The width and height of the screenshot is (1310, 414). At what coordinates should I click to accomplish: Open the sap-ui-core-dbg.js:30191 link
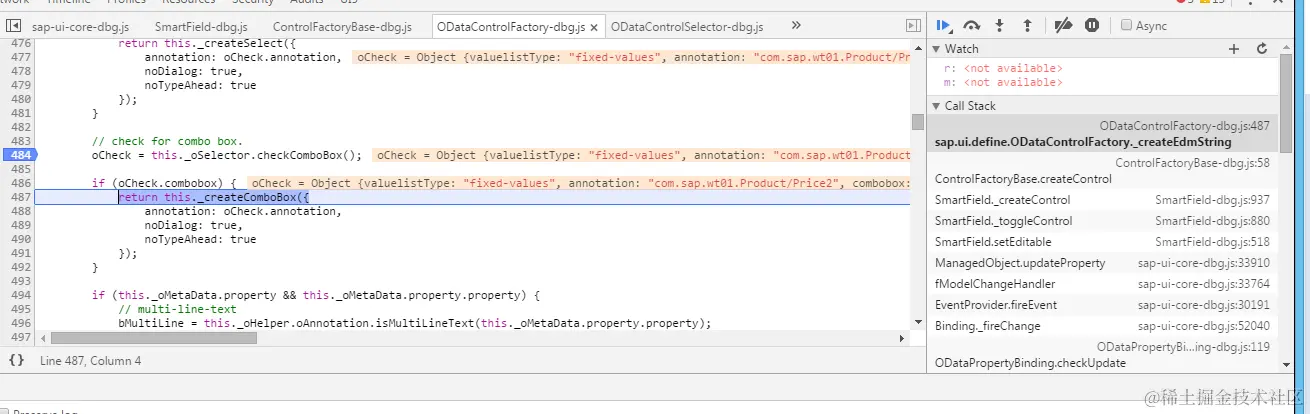tap(1203, 305)
